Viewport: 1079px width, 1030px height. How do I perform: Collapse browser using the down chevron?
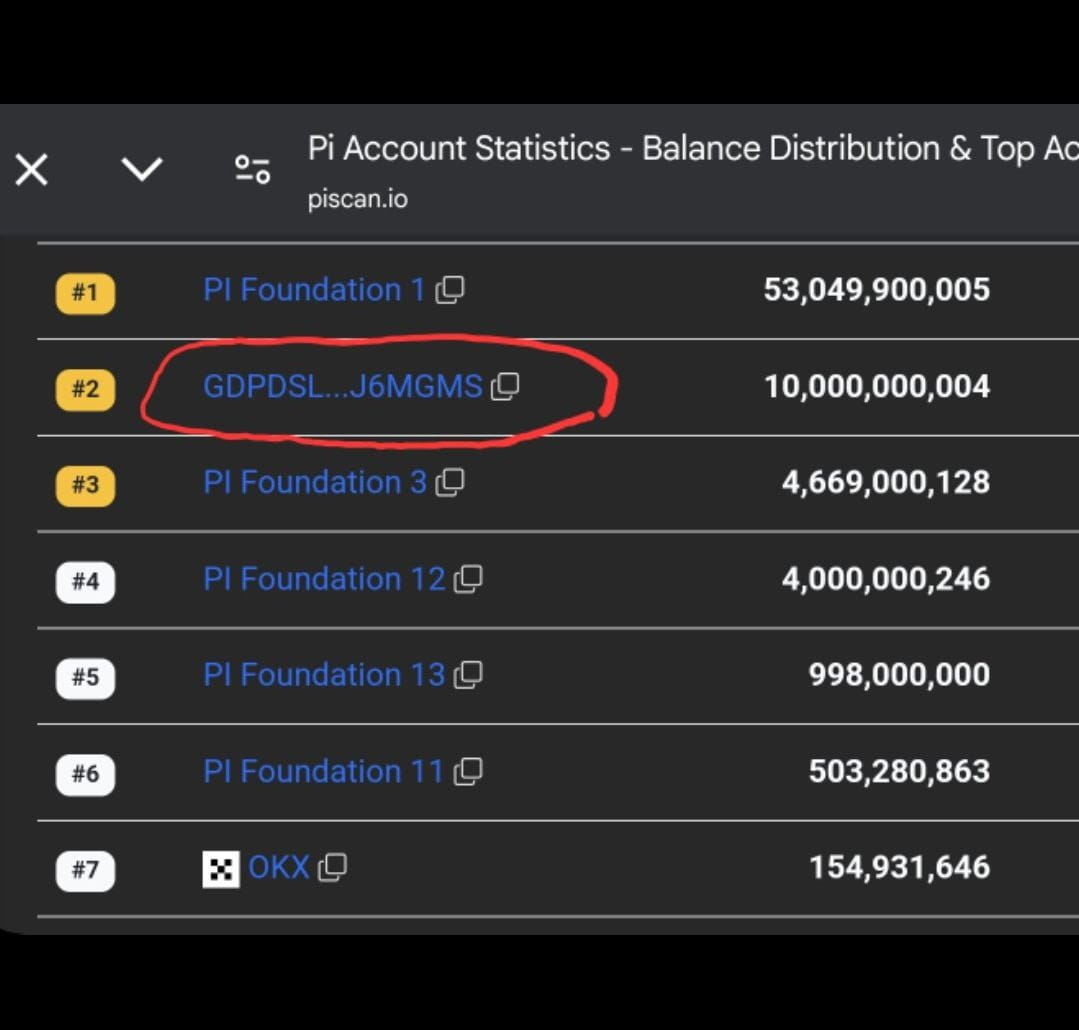pos(142,169)
